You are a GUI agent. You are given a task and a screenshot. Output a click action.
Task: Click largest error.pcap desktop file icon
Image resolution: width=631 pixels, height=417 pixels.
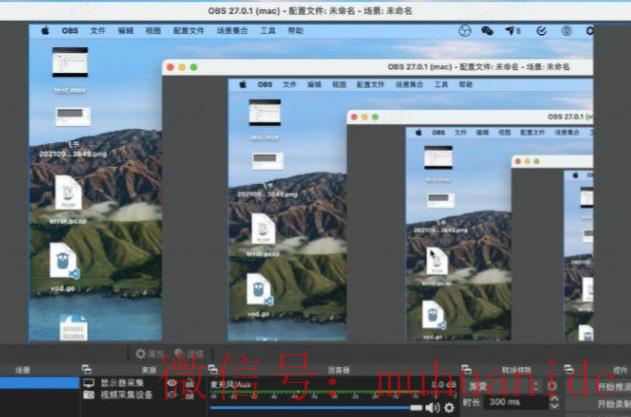click(x=68, y=192)
